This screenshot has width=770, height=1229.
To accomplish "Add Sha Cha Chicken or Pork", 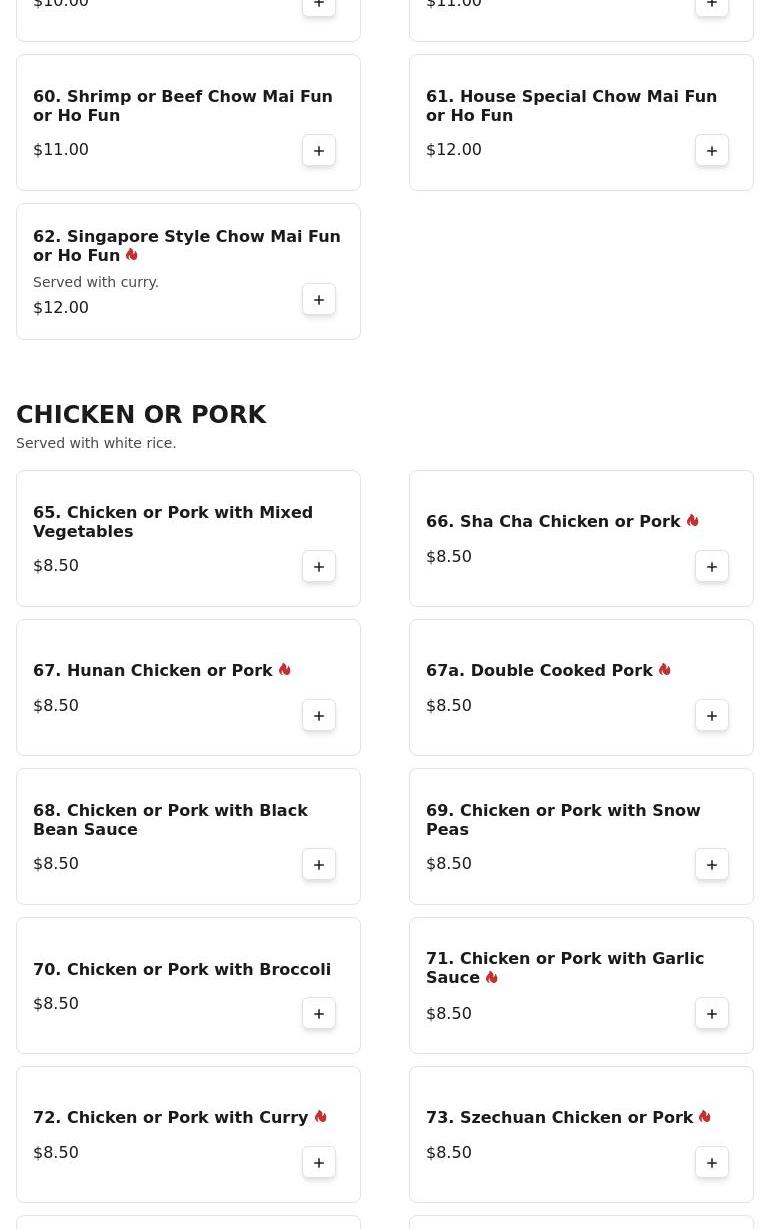I will coord(712,567).
